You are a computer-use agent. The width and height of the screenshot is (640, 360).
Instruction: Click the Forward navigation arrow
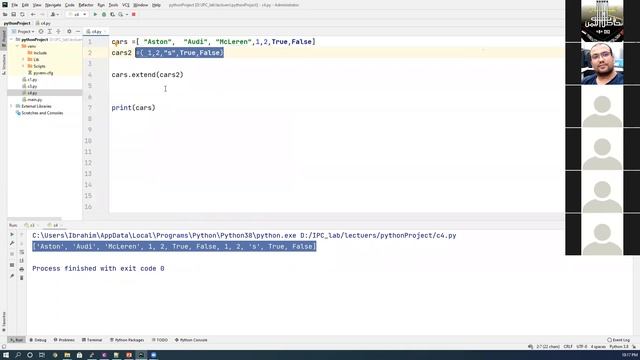click(42, 14)
